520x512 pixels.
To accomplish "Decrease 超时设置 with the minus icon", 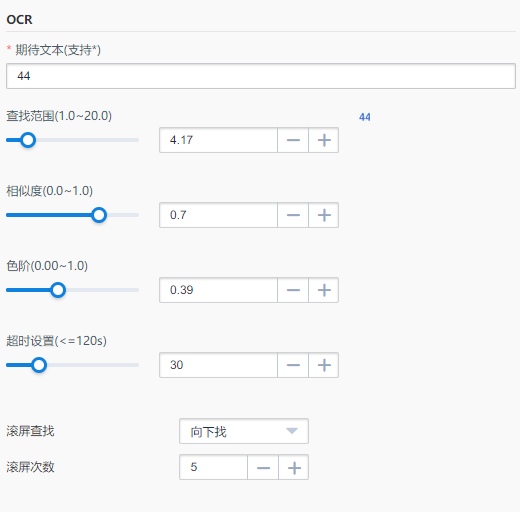I will (293, 365).
